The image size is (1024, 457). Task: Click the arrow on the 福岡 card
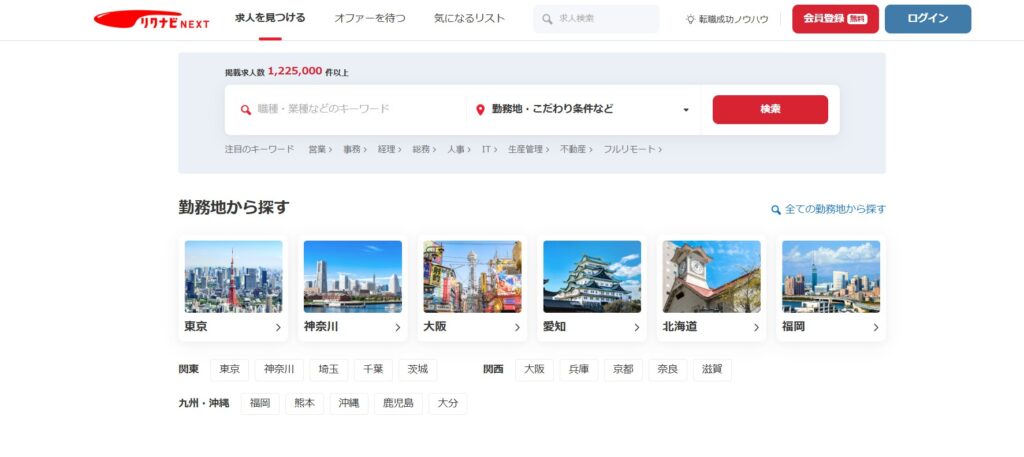point(876,328)
